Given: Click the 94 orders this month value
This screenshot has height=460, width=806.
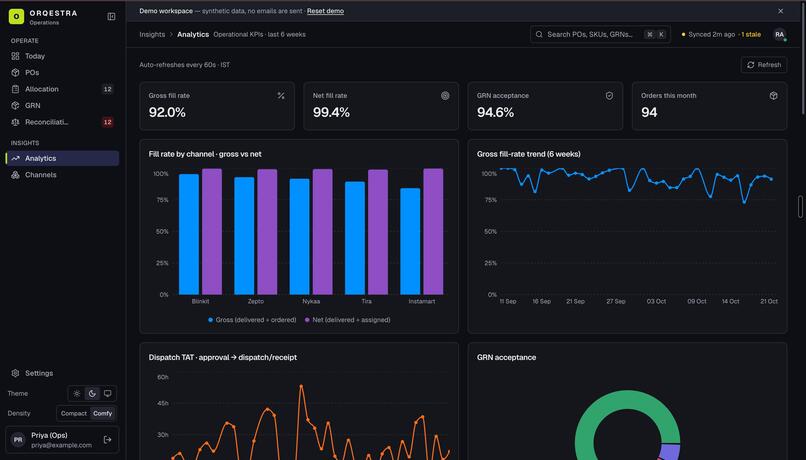Looking at the screenshot, I should 649,112.
